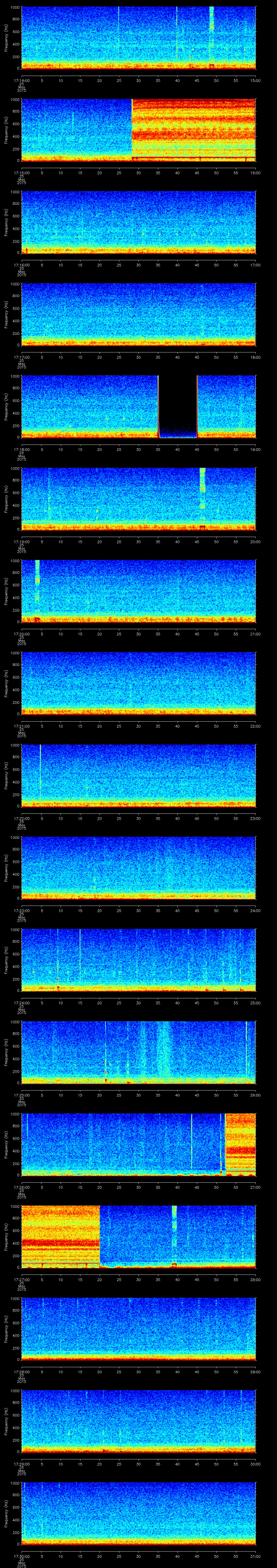
Task: Click the 17:17:00 start time label
Action: click(21, 357)
